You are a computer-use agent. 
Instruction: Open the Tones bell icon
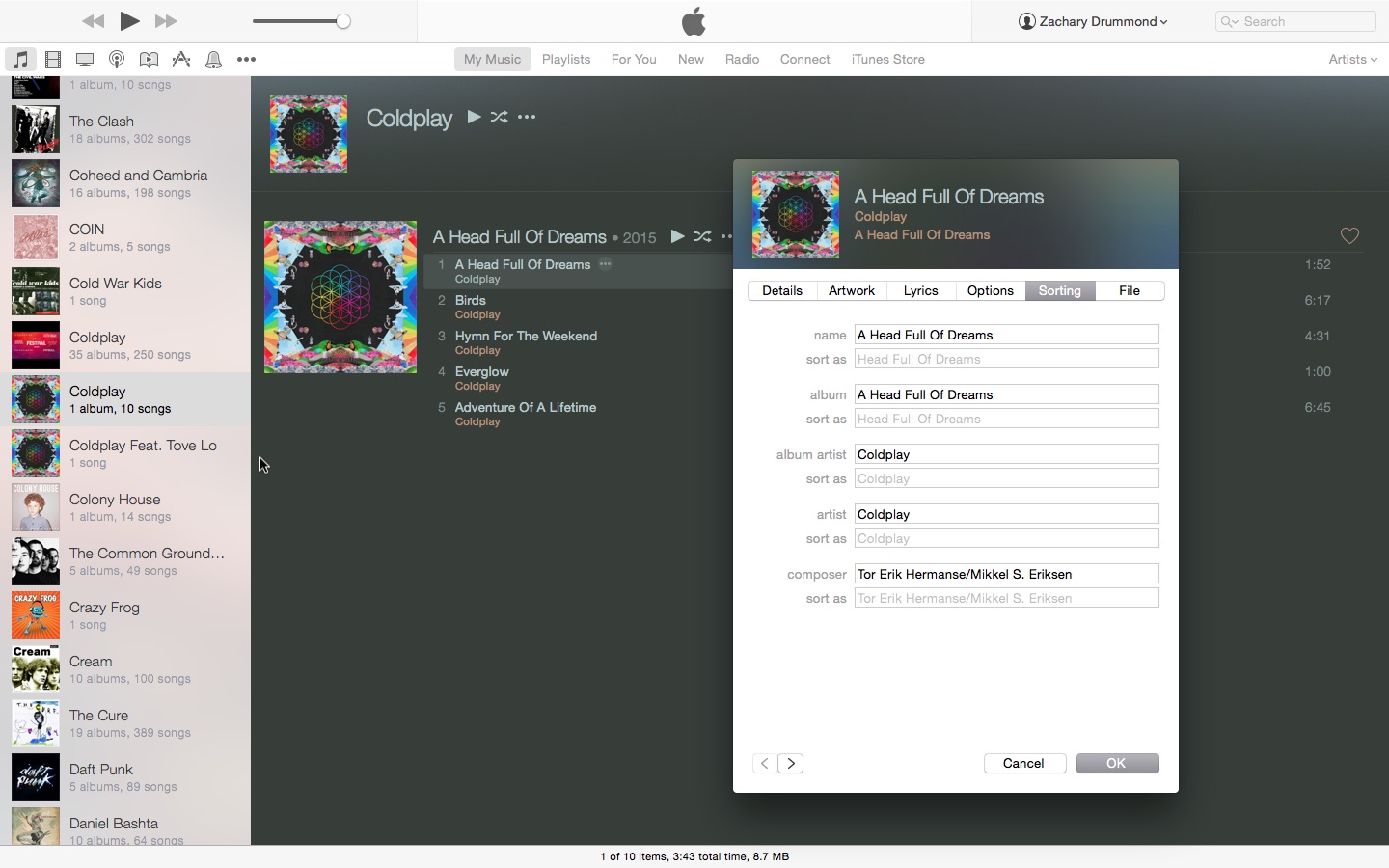click(x=214, y=59)
